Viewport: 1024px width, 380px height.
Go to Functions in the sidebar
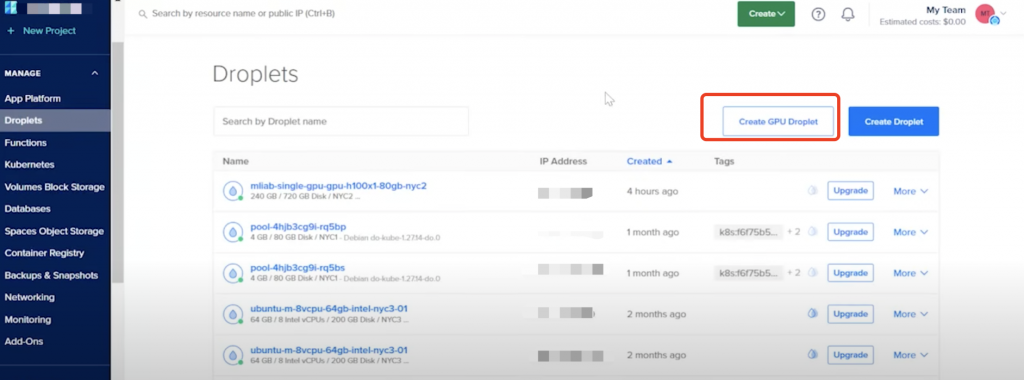[x=25, y=142]
